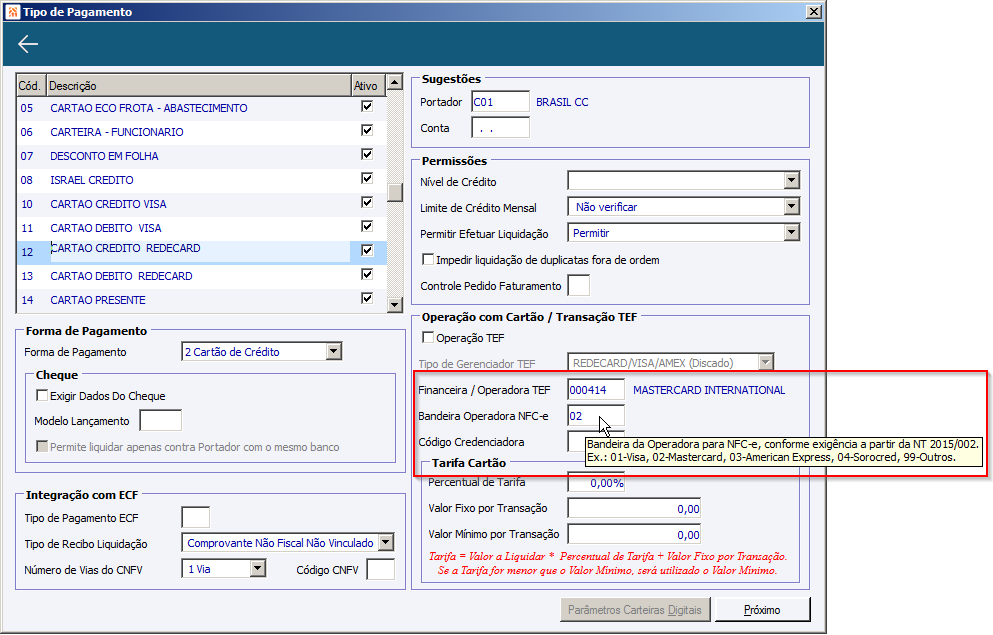Toggle Ativo checkbox for CARTAO DEBITO REDECARD
This screenshot has height=635, width=993.
367,275
